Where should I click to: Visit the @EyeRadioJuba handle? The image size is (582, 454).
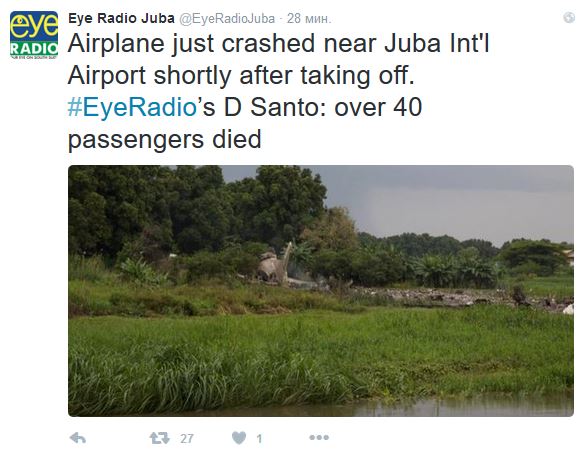pos(227,19)
